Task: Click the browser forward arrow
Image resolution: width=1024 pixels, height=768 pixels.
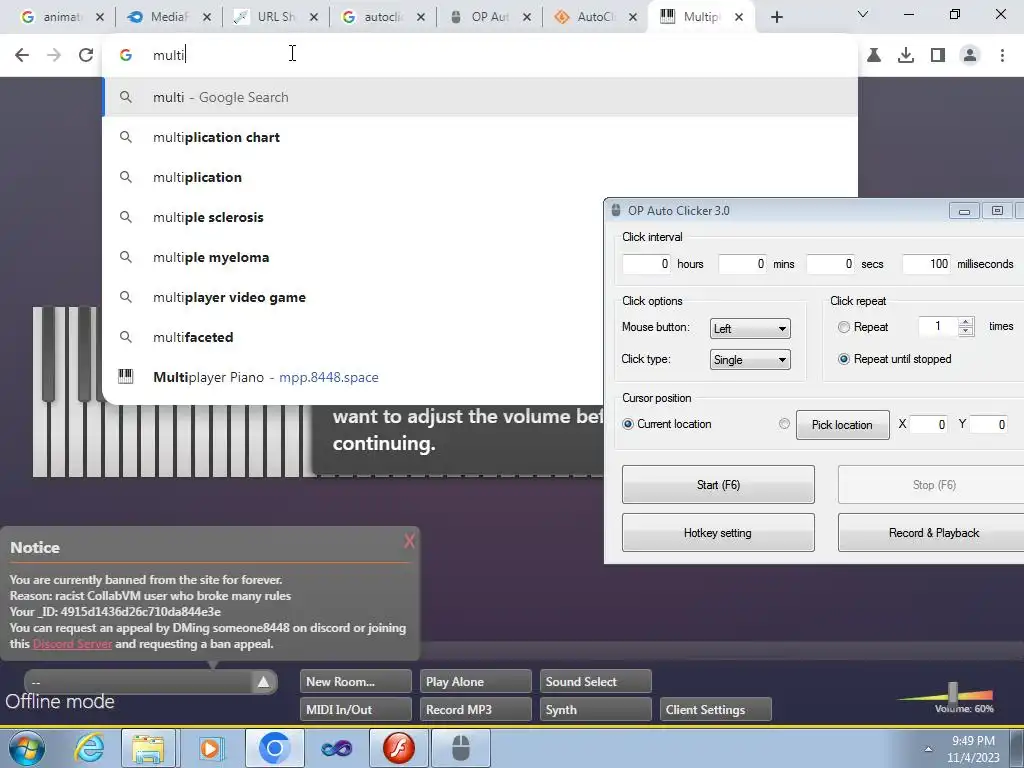Action: pyautogui.click(x=54, y=55)
